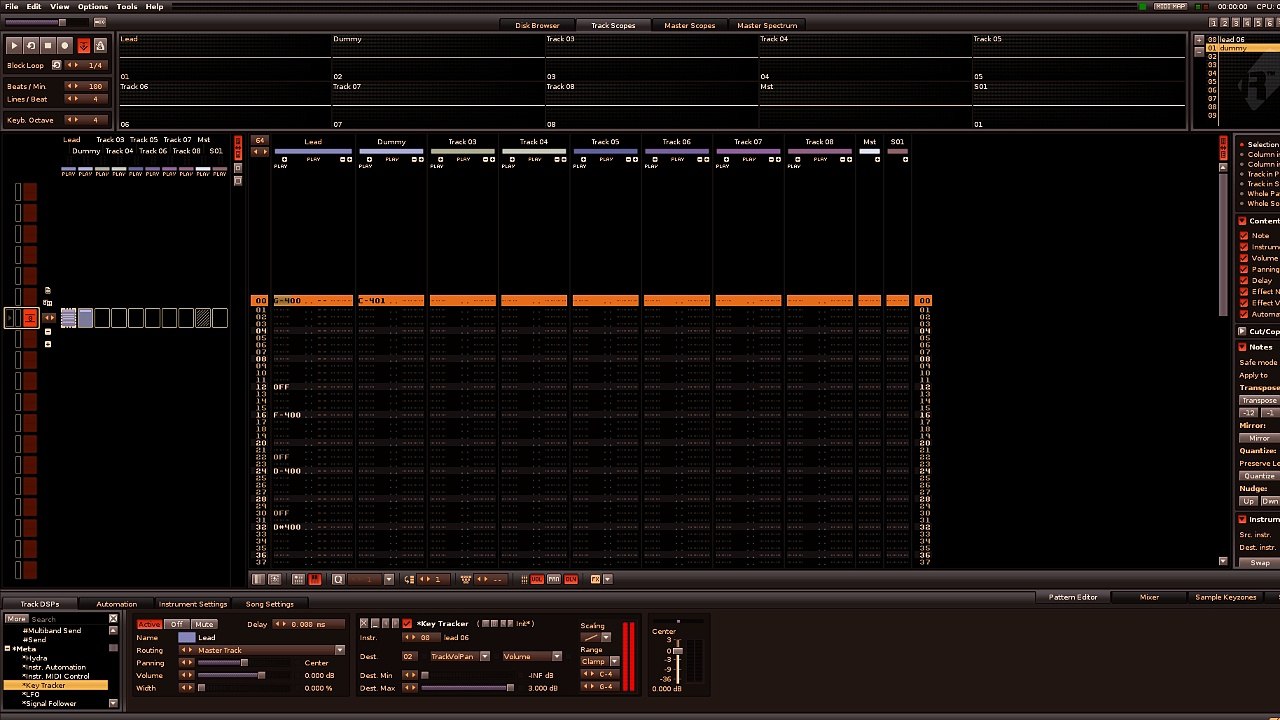Select *Hydra in DSP list
The height and width of the screenshot is (720, 1280).
pos(35,658)
